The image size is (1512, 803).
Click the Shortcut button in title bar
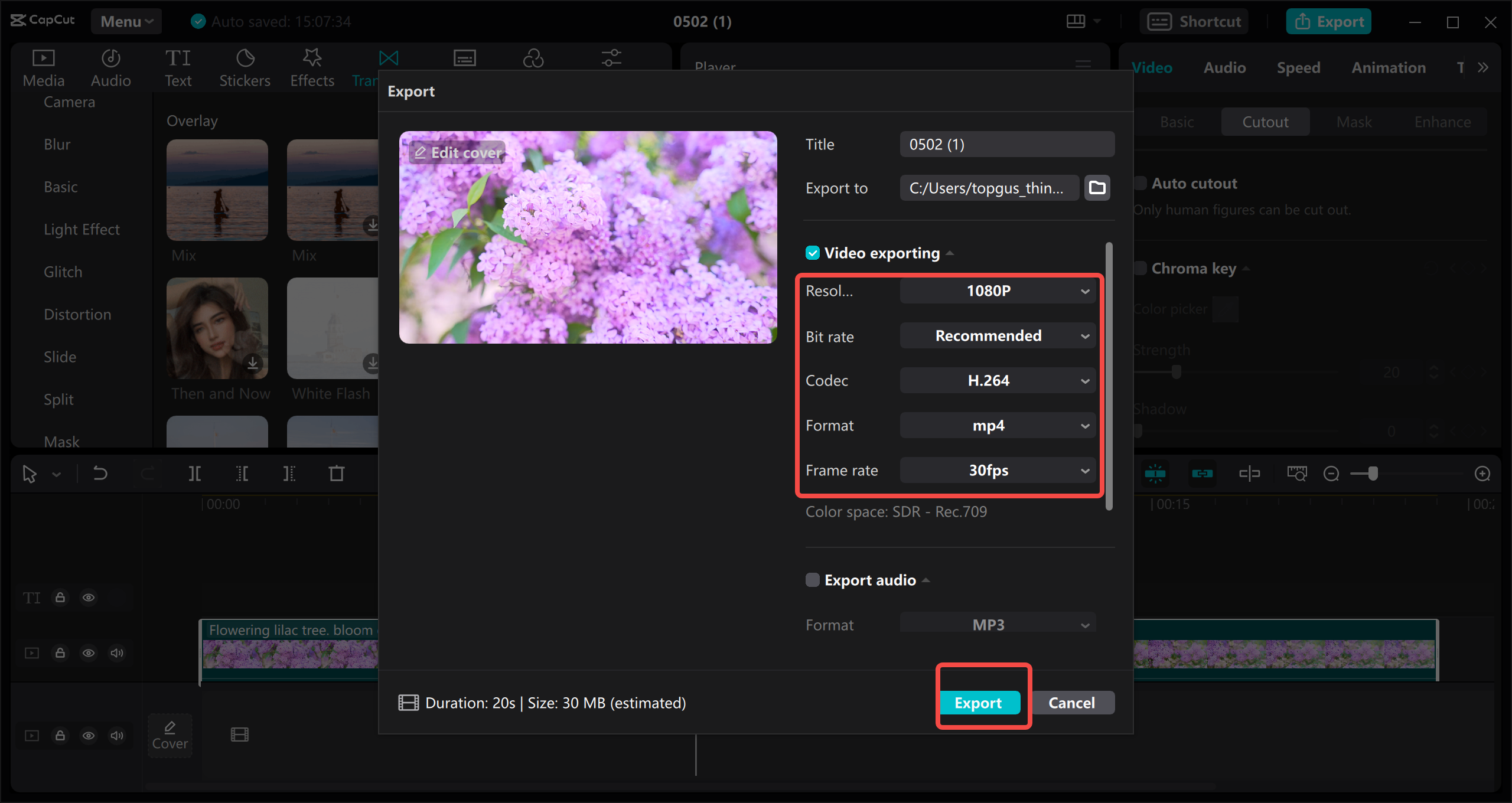(x=1194, y=22)
